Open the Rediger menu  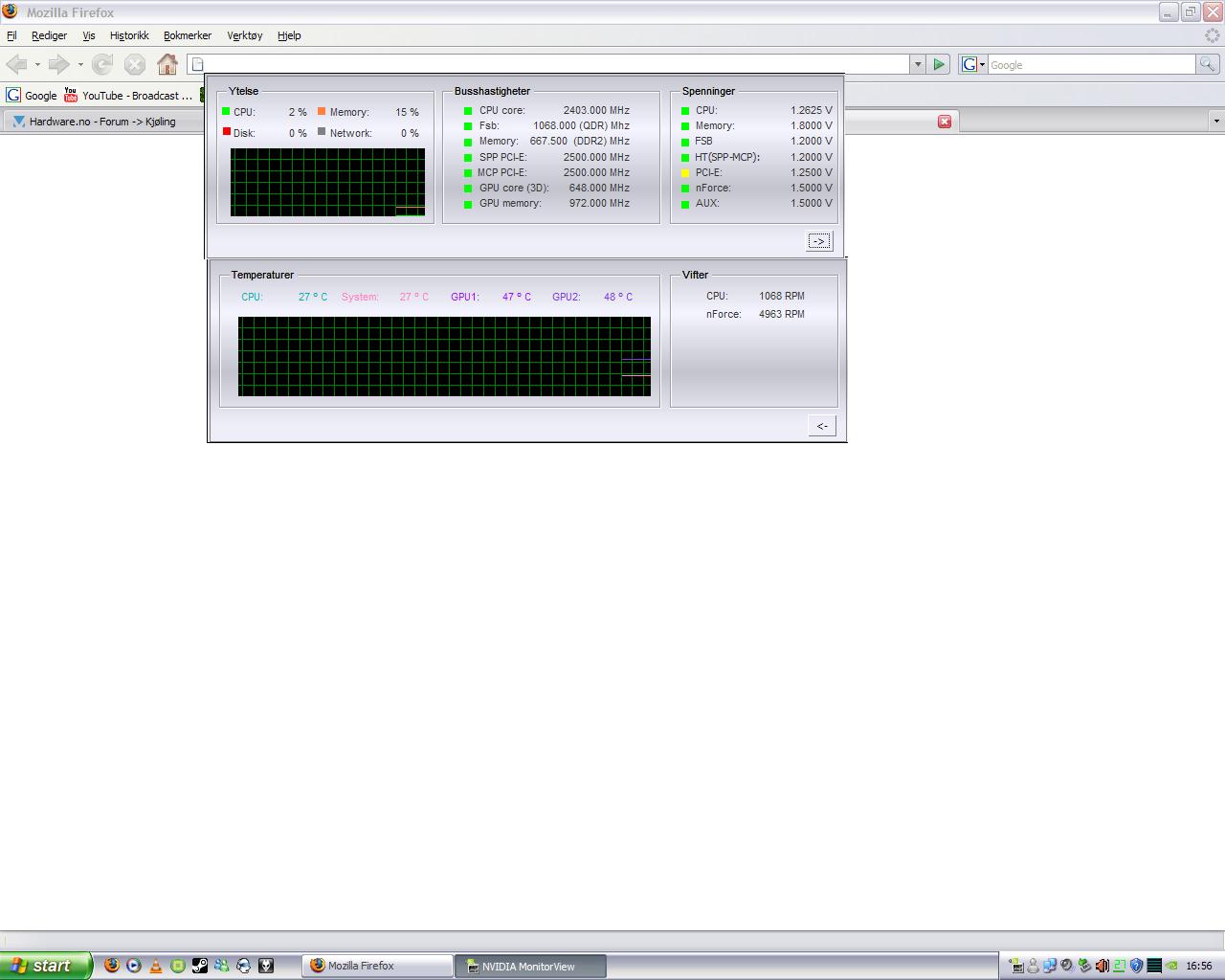pos(49,35)
